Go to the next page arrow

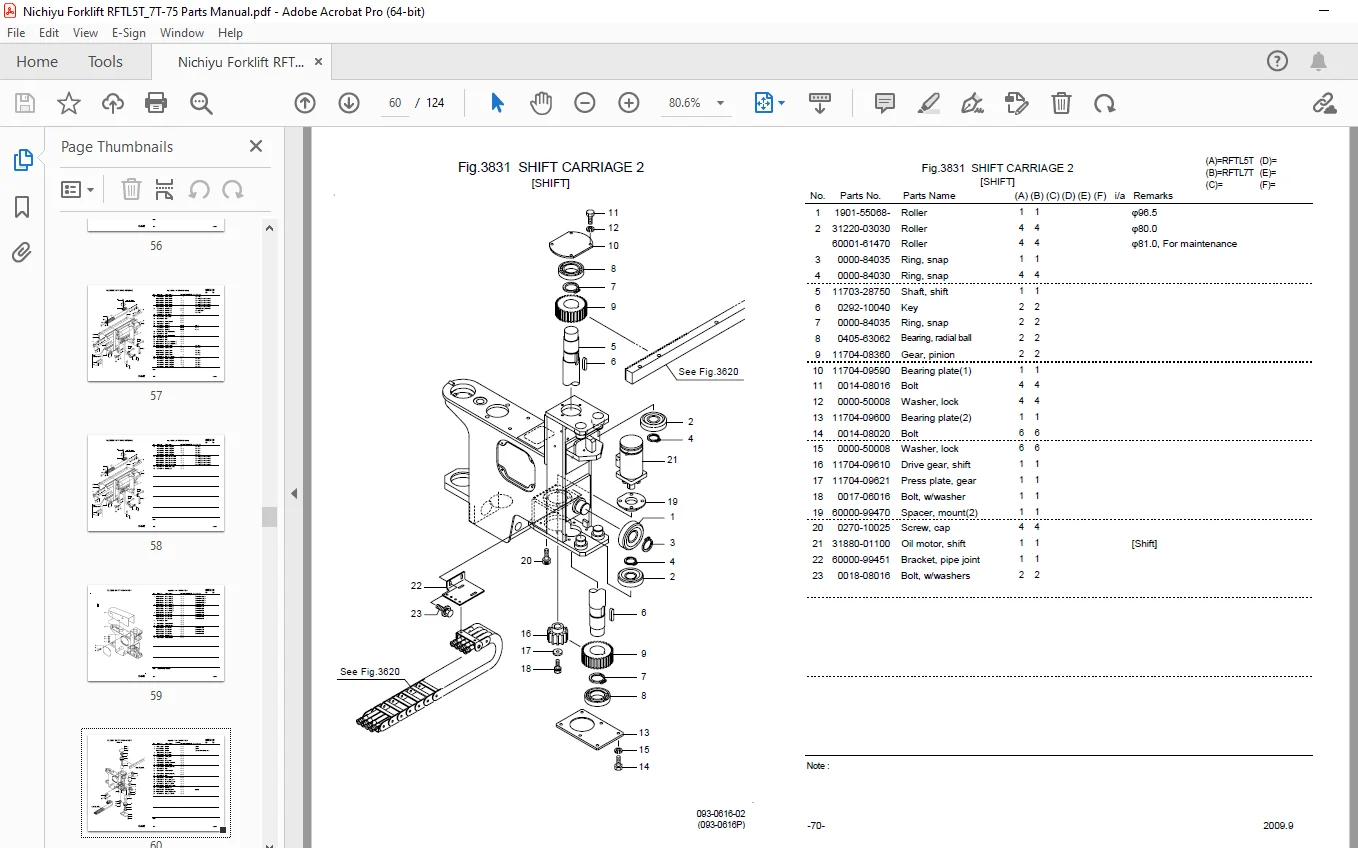point(349,103)
